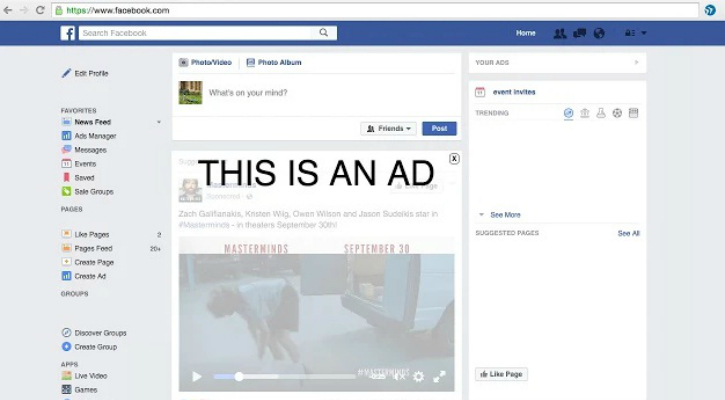725x400 pixels.
Task: Expand Your Ads panel arrow
Action: point(636,62)
